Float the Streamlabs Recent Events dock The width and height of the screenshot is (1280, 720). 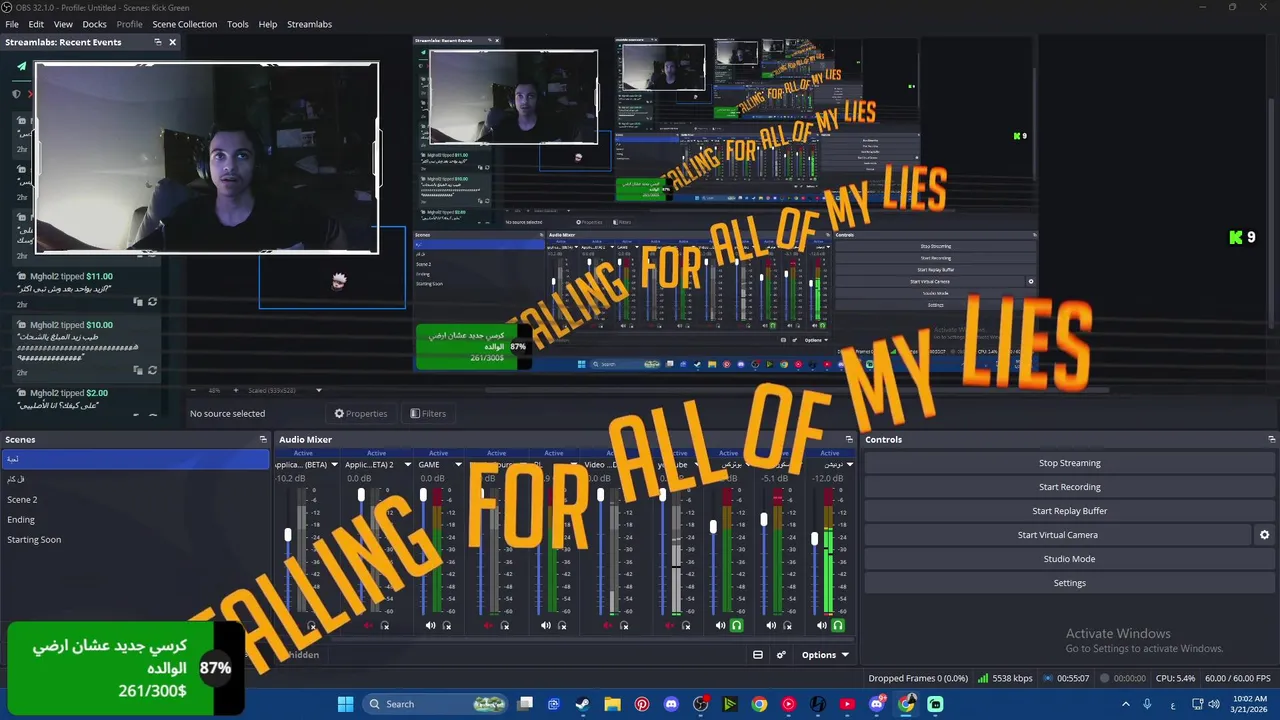[157, 42]
